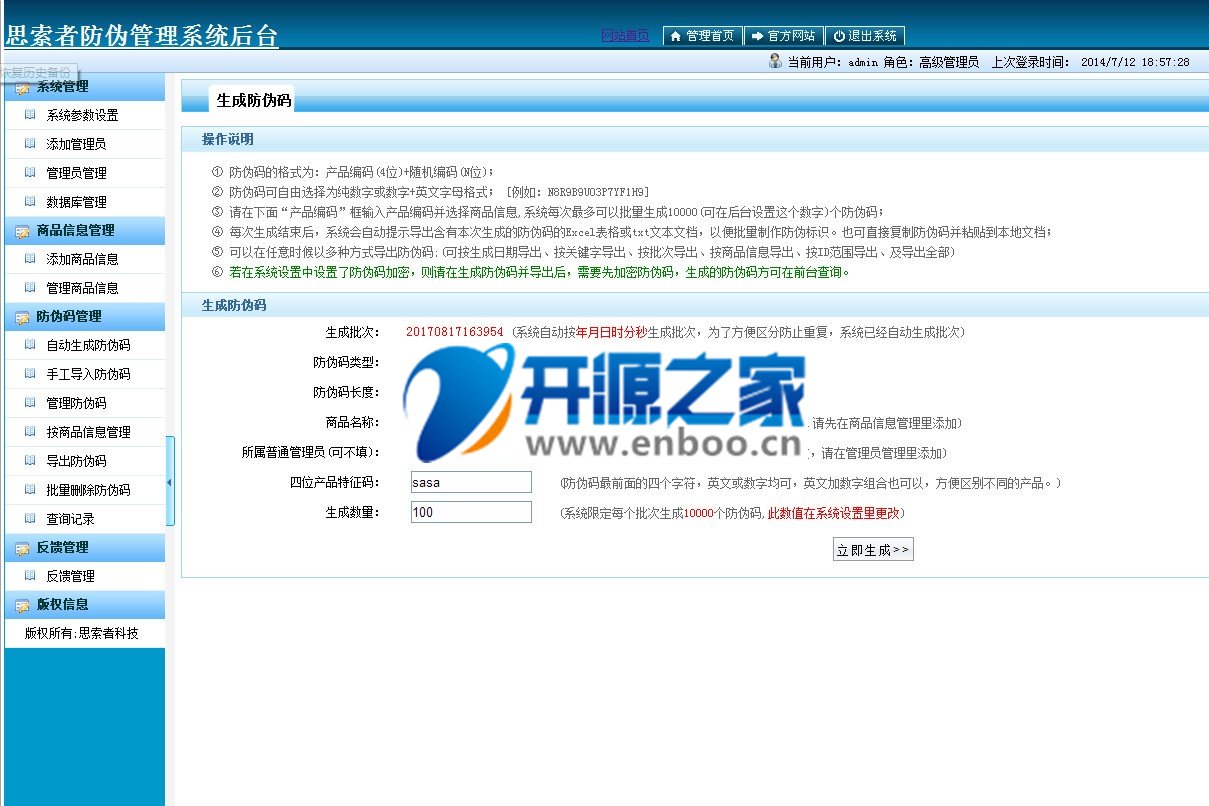
Task: Click the 商品信息管理 section folder icon
Action: coord(22,231)
